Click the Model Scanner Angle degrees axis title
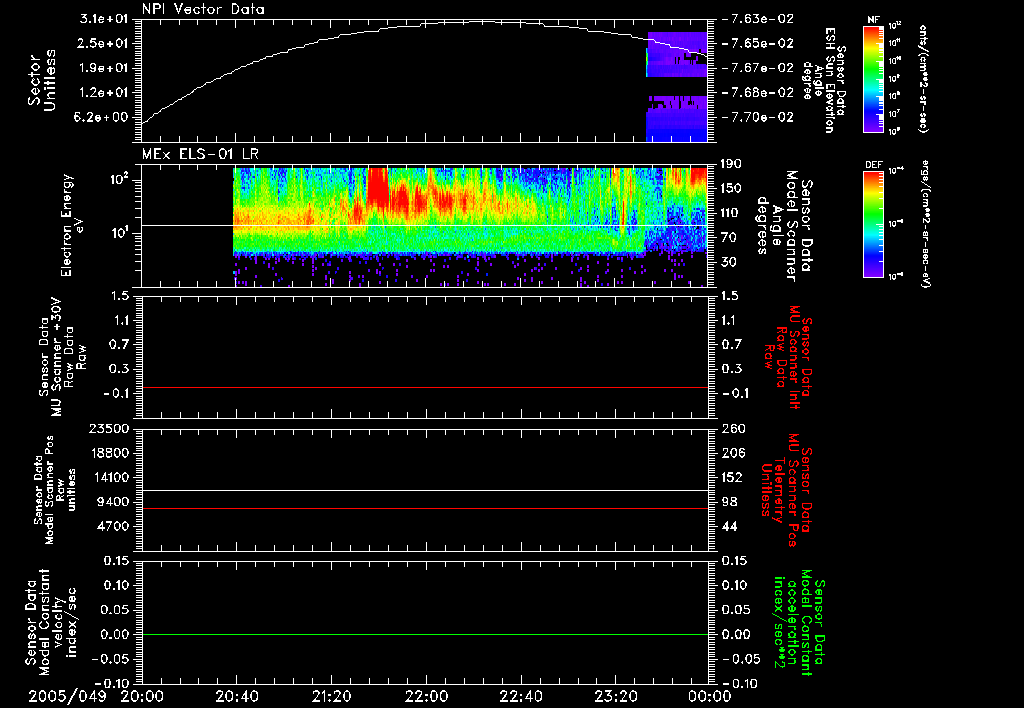 pos(784,226)
